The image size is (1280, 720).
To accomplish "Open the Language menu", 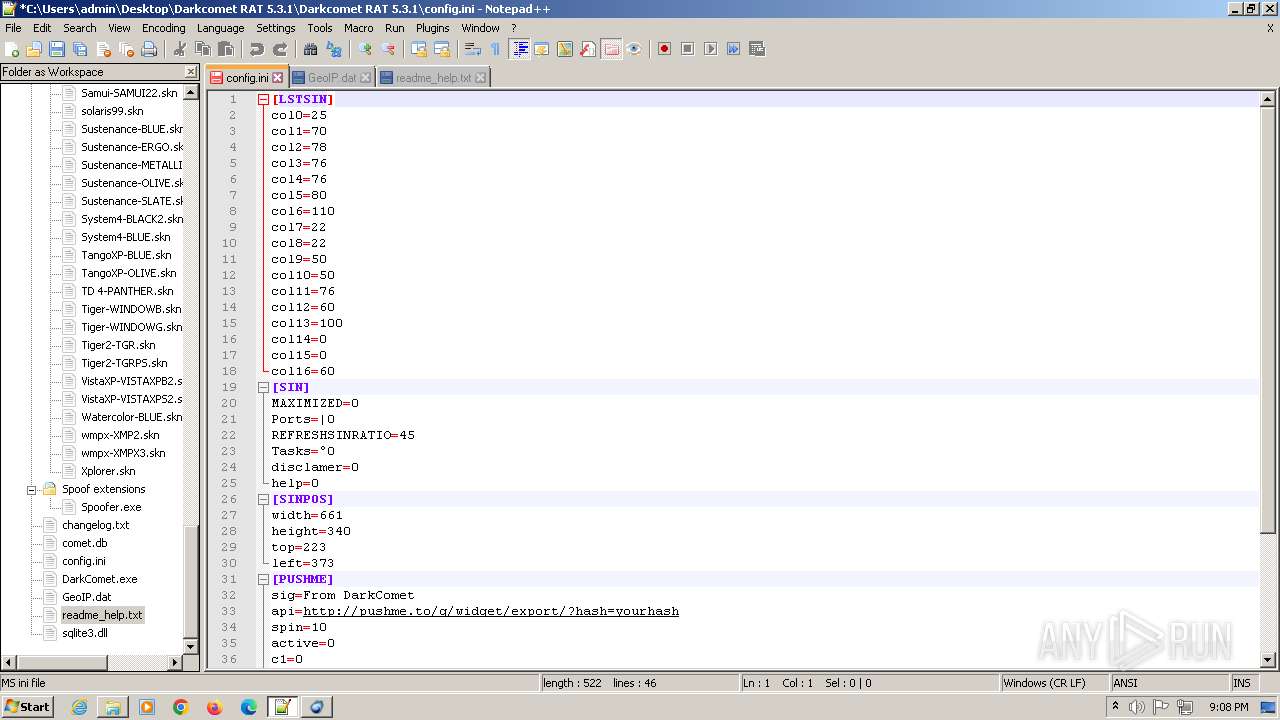I will pos(220,28).
